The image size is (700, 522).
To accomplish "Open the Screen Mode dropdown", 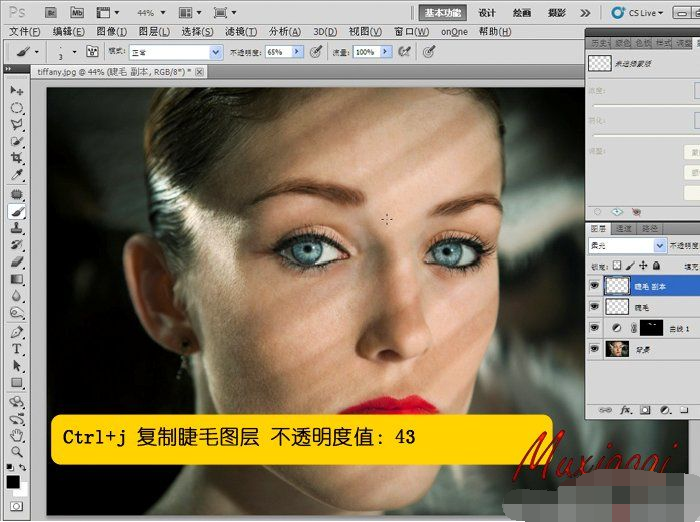I will [x=234, y=13].
